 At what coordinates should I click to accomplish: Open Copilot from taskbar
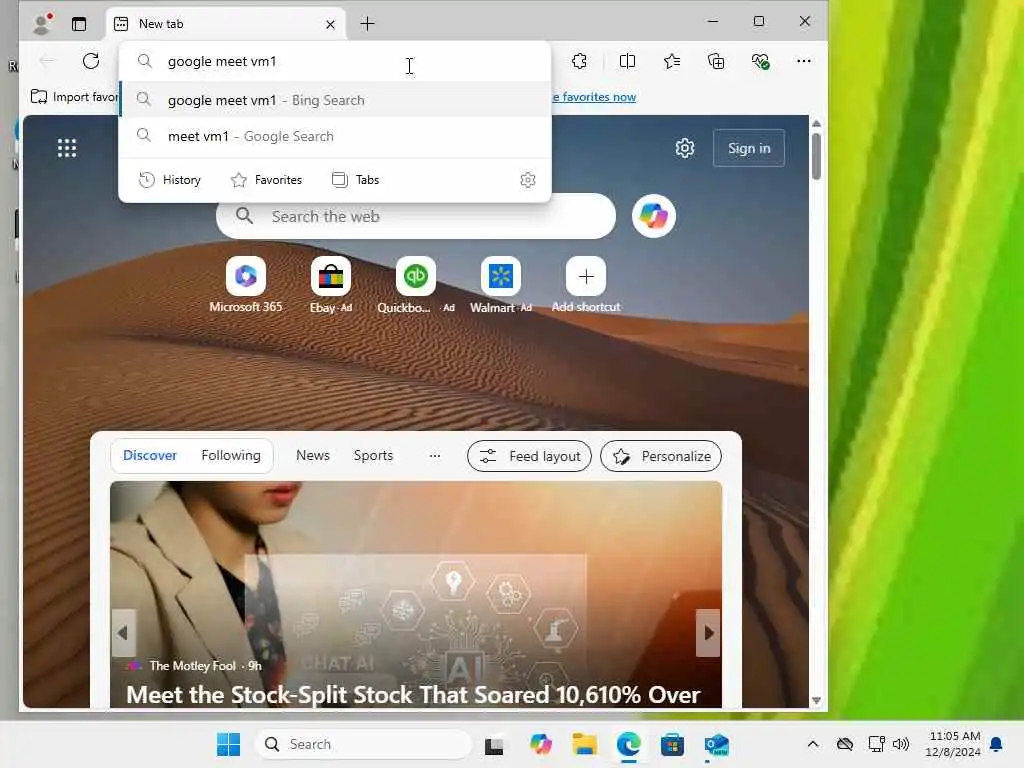coord(541,744)
